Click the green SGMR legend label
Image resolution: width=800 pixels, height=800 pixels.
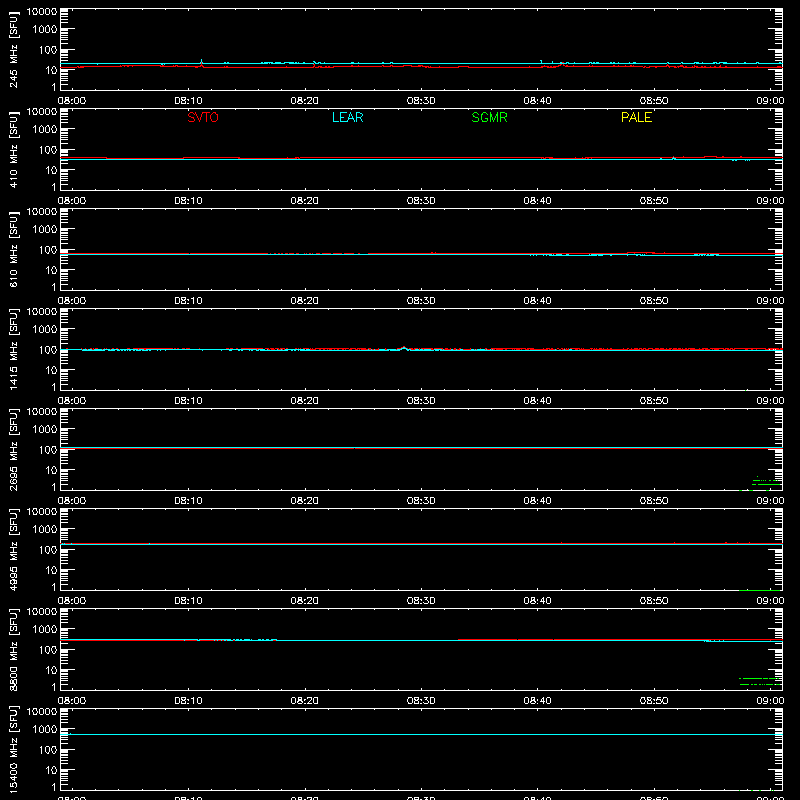489,117
